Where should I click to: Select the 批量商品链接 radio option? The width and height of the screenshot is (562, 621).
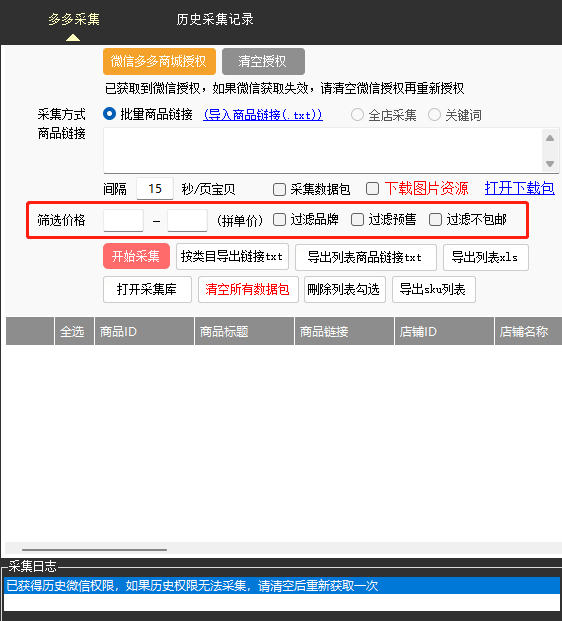[109, 114]
